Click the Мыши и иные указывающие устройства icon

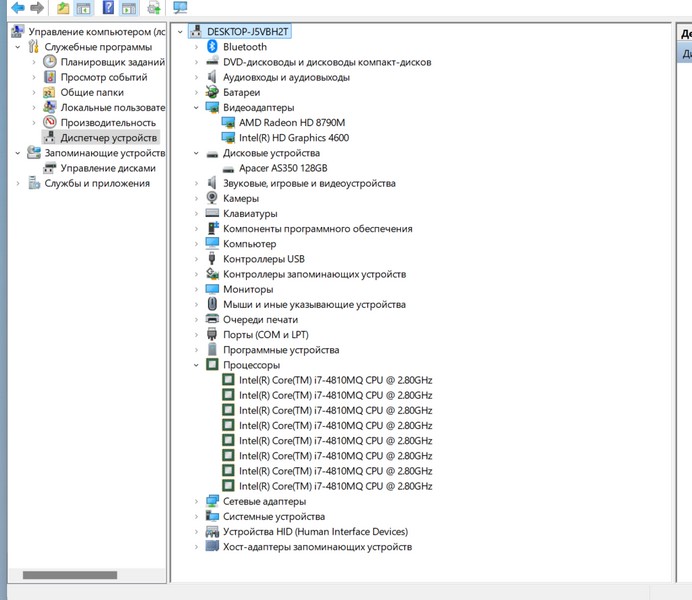point(212,304)
